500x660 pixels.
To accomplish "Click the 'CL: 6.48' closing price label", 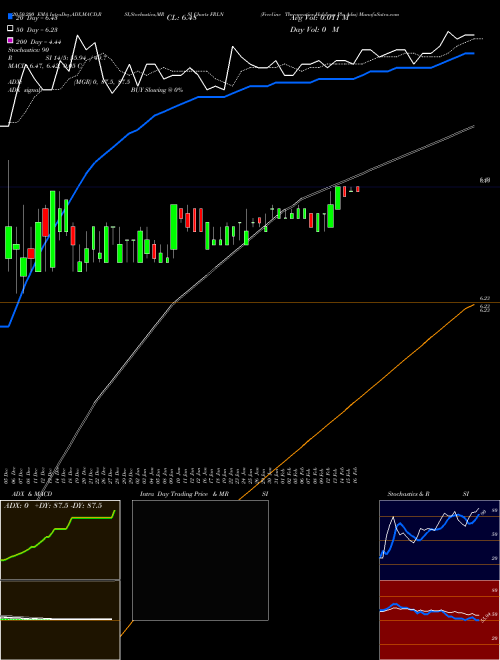I will 181,18.
